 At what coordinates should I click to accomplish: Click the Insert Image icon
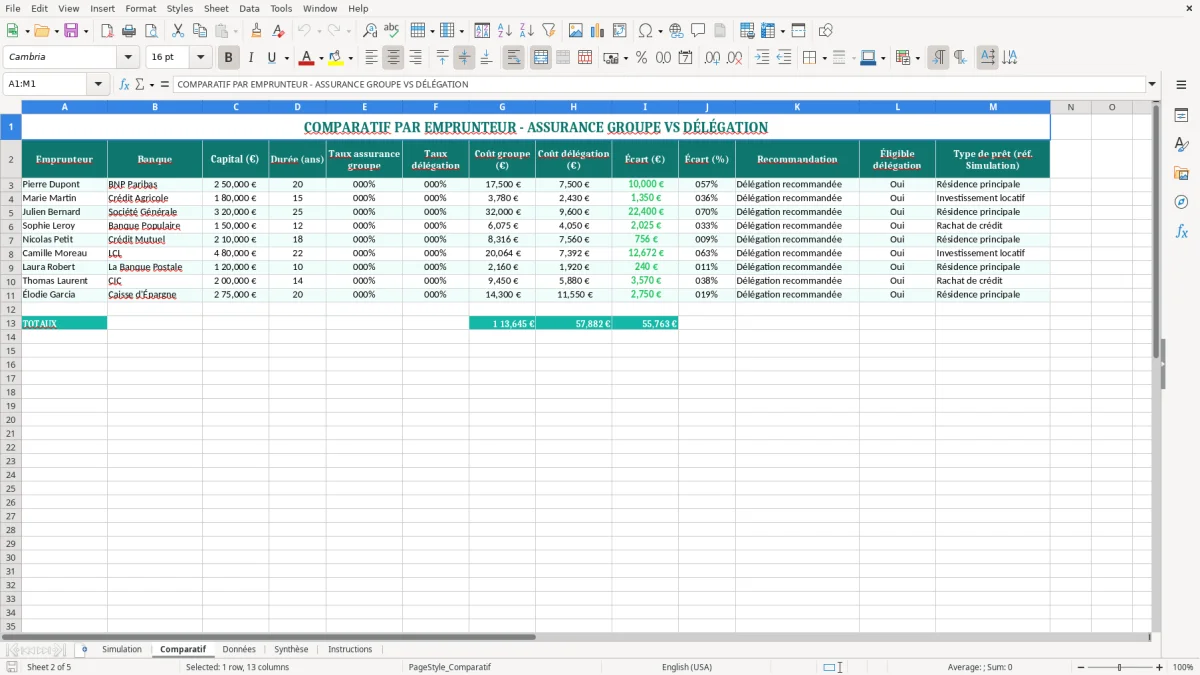576,31
